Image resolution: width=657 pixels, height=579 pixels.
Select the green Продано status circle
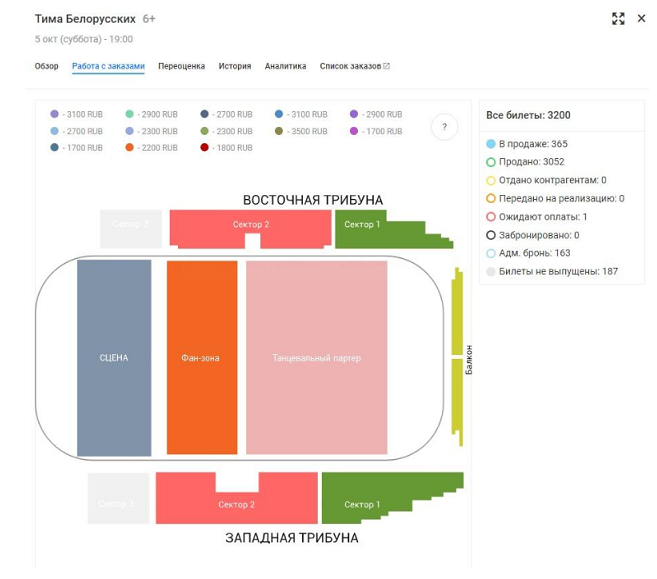pyautogui.click(x=491, y=162)
